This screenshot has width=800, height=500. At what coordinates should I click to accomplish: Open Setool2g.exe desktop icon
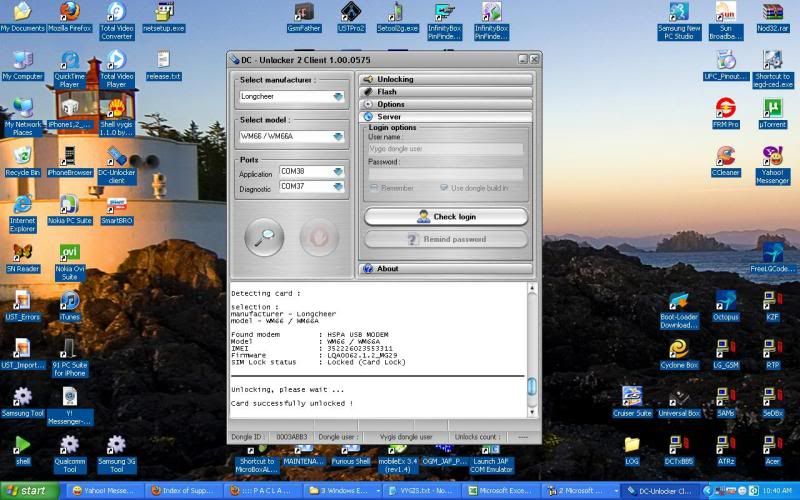click(397, 17)
